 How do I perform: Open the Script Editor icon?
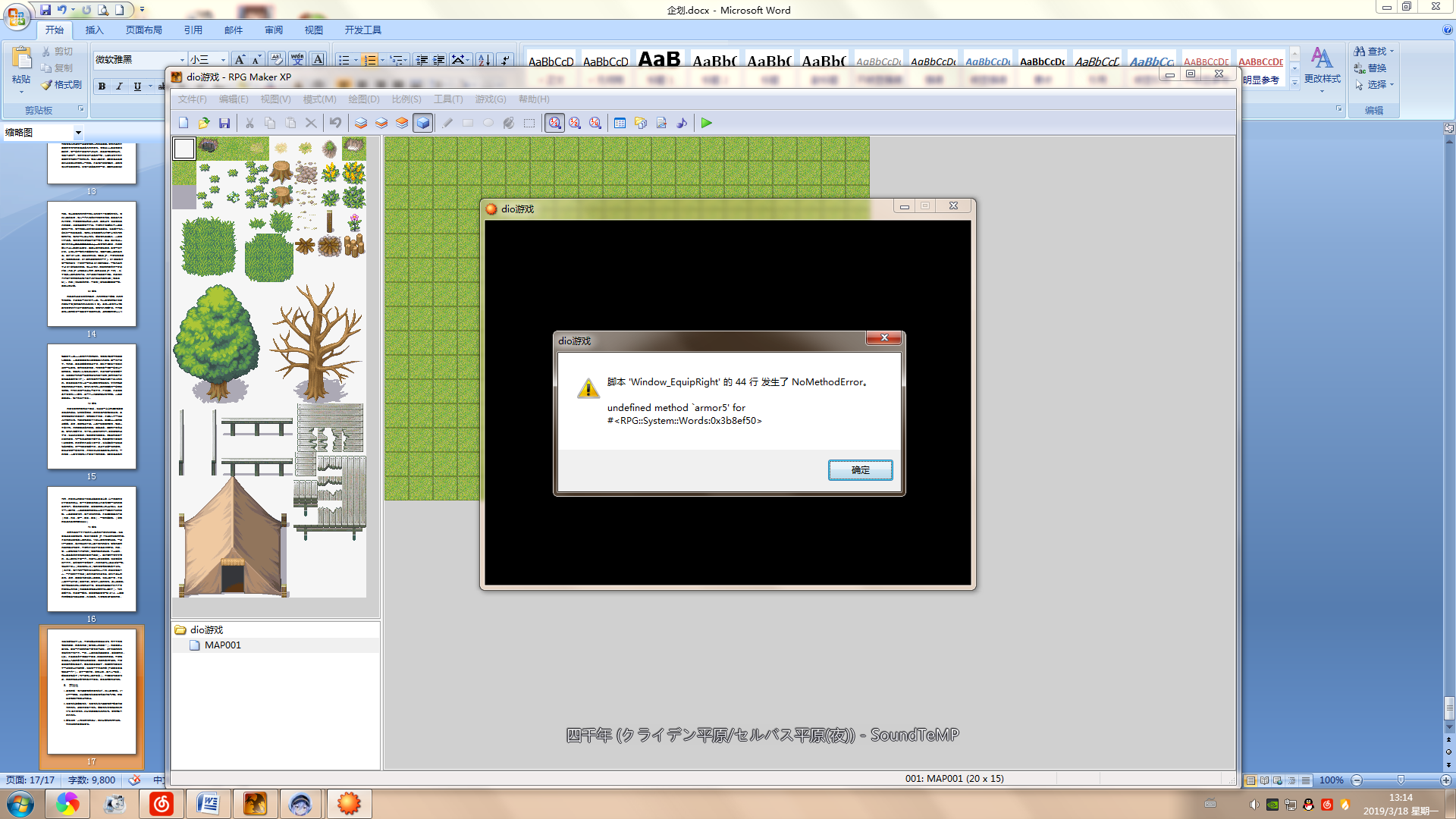pyautogui.click(x=661, y=123)
